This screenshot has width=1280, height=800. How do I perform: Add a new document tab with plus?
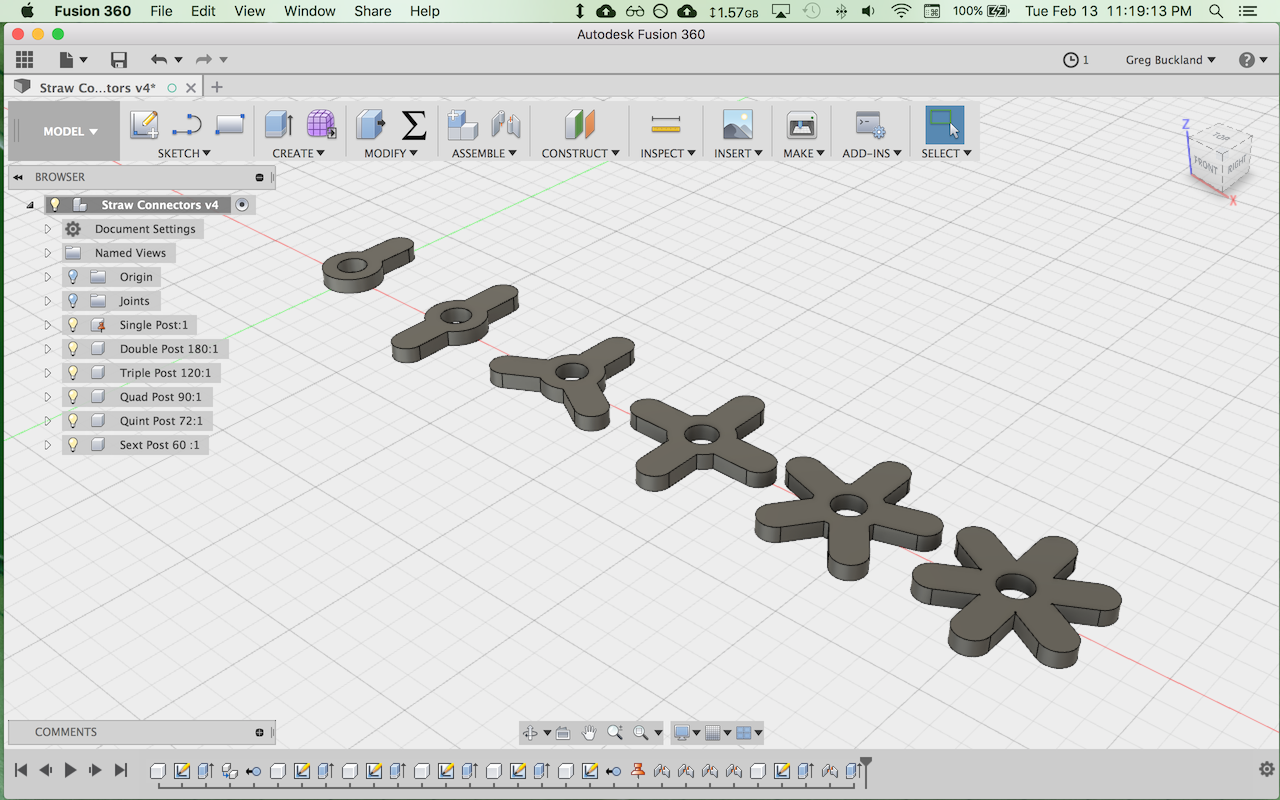tap(217, 87)
